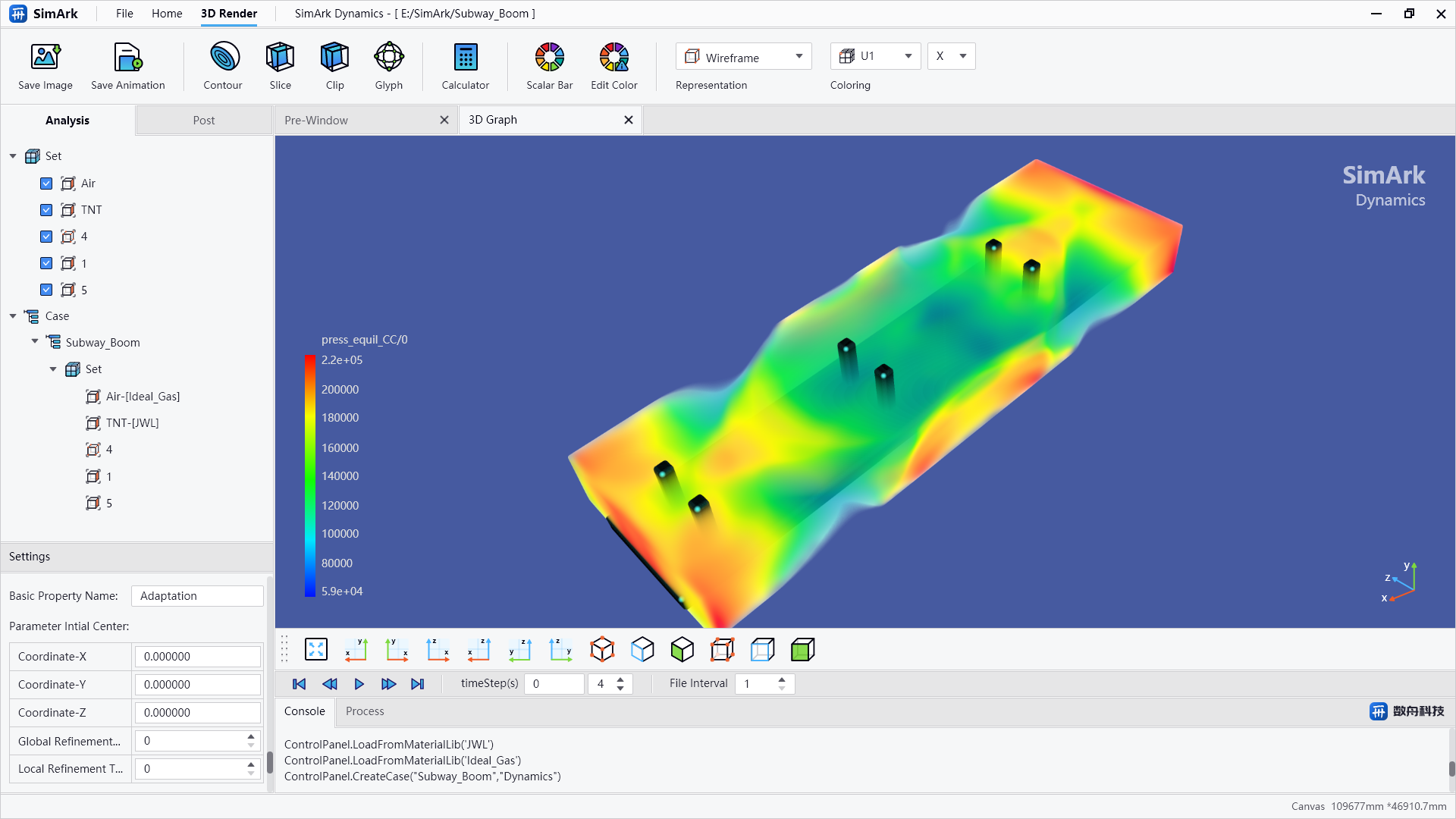
Task: Set view to negative-X Y axis orientation
Action: click(356, 650)
